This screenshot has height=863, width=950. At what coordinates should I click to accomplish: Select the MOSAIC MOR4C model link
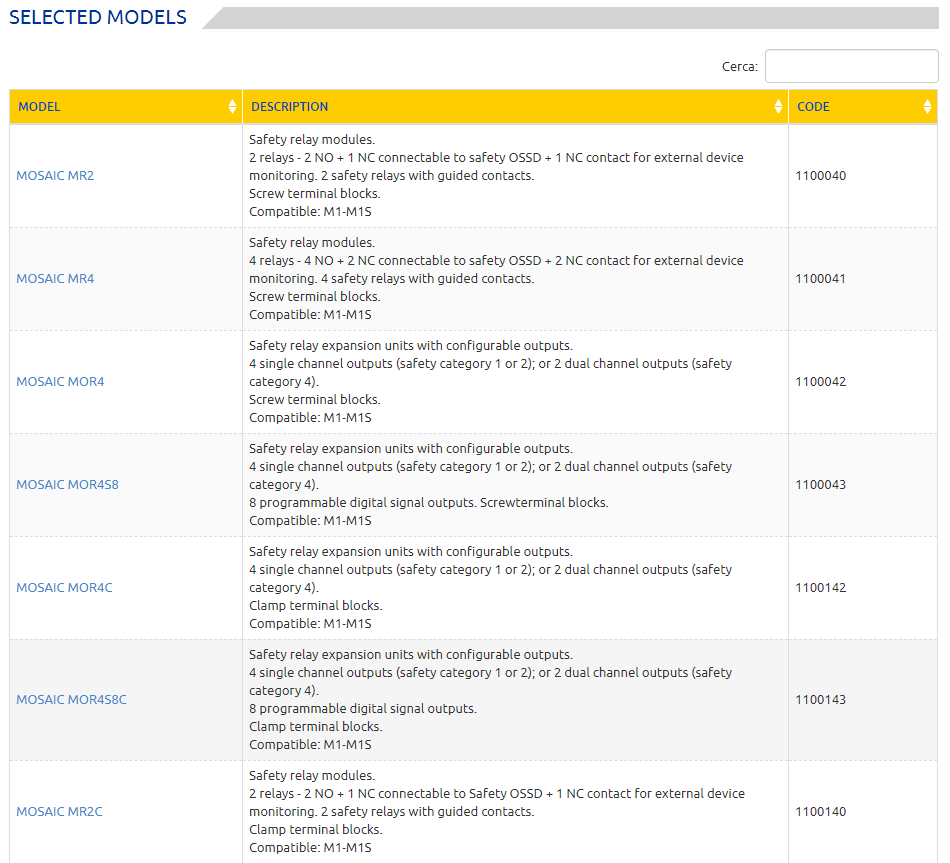click(64, 588)
